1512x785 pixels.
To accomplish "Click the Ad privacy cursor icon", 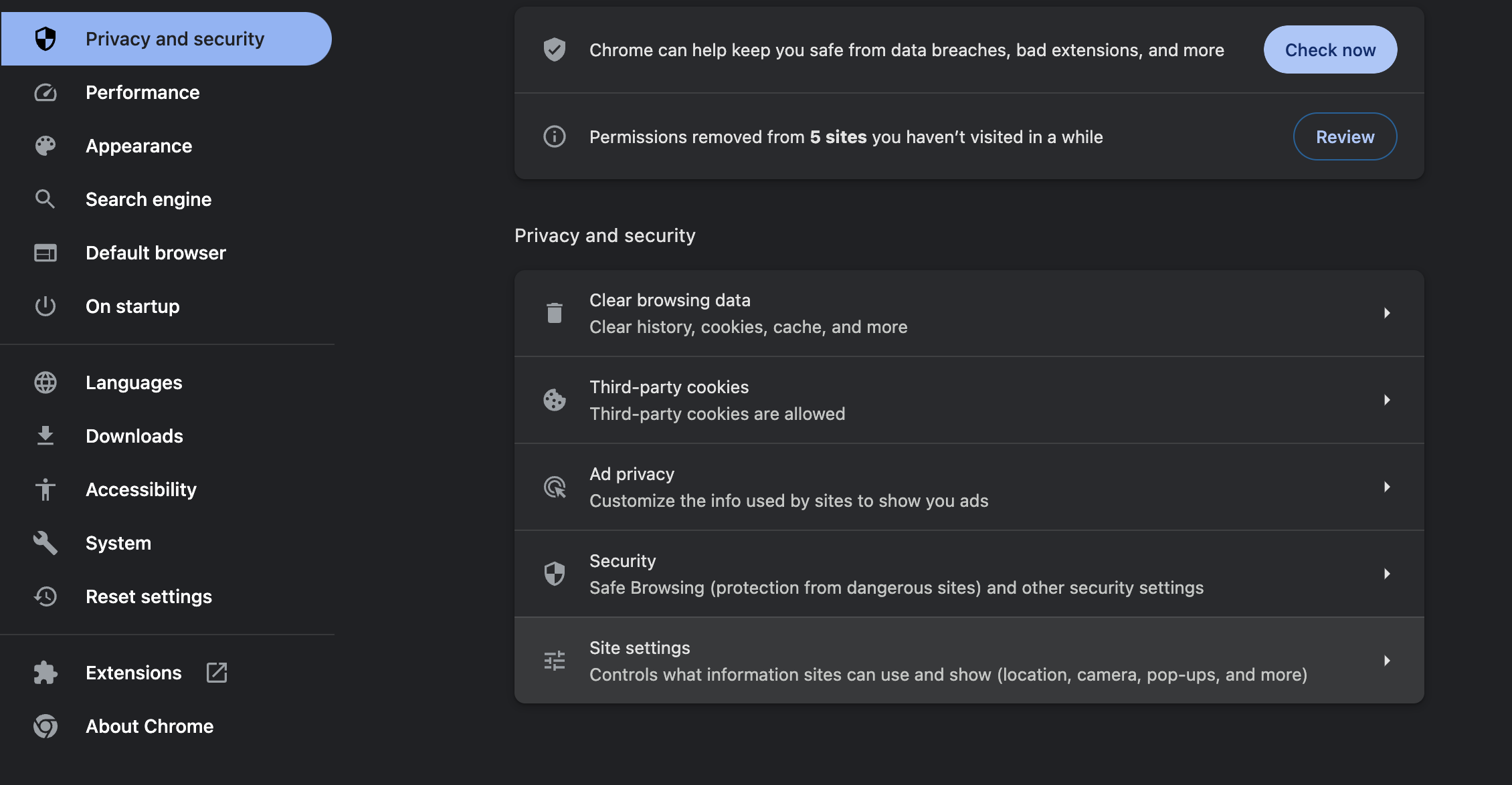I will pos(555,487).
